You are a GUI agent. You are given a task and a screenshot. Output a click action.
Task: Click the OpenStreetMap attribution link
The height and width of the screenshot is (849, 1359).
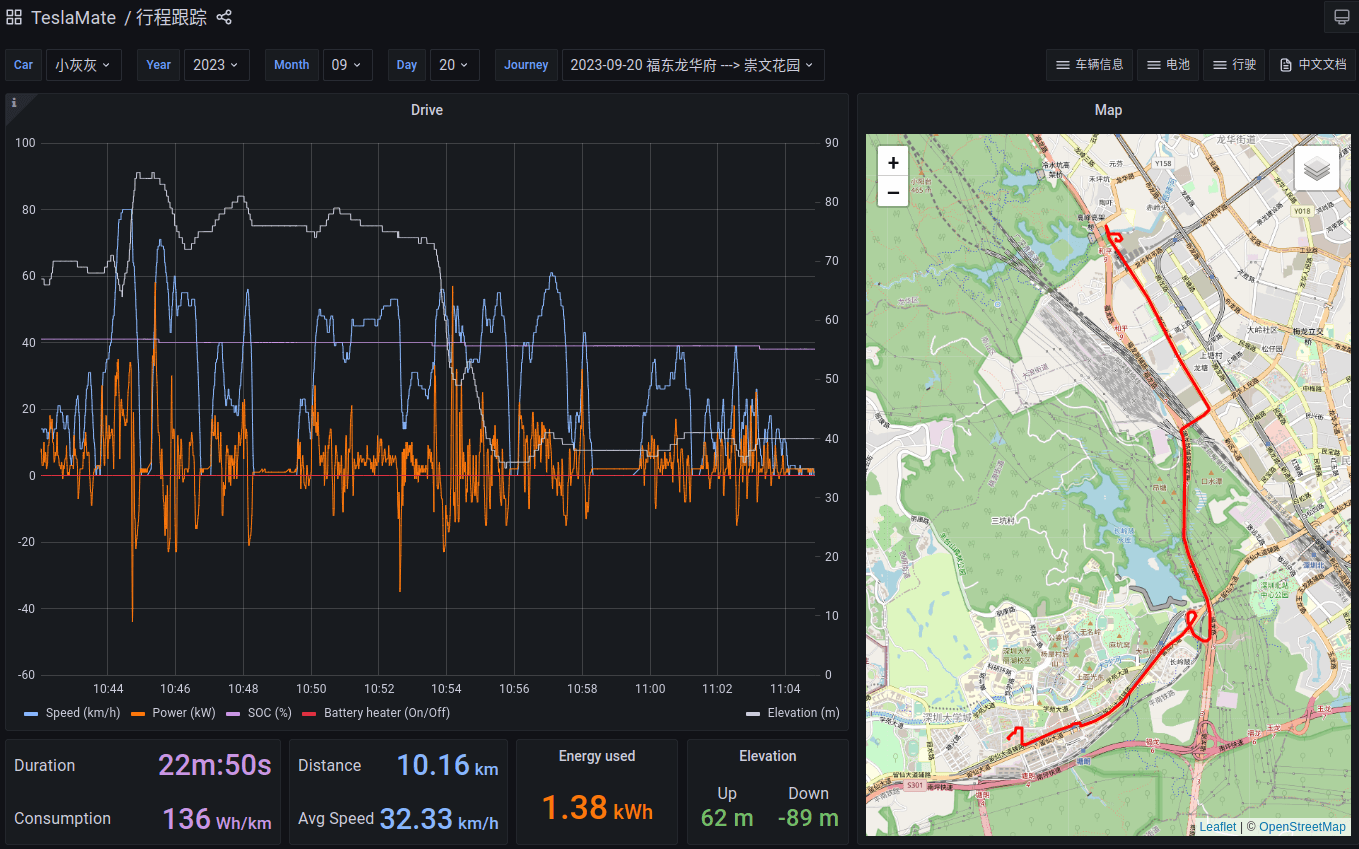[1301, 827]
